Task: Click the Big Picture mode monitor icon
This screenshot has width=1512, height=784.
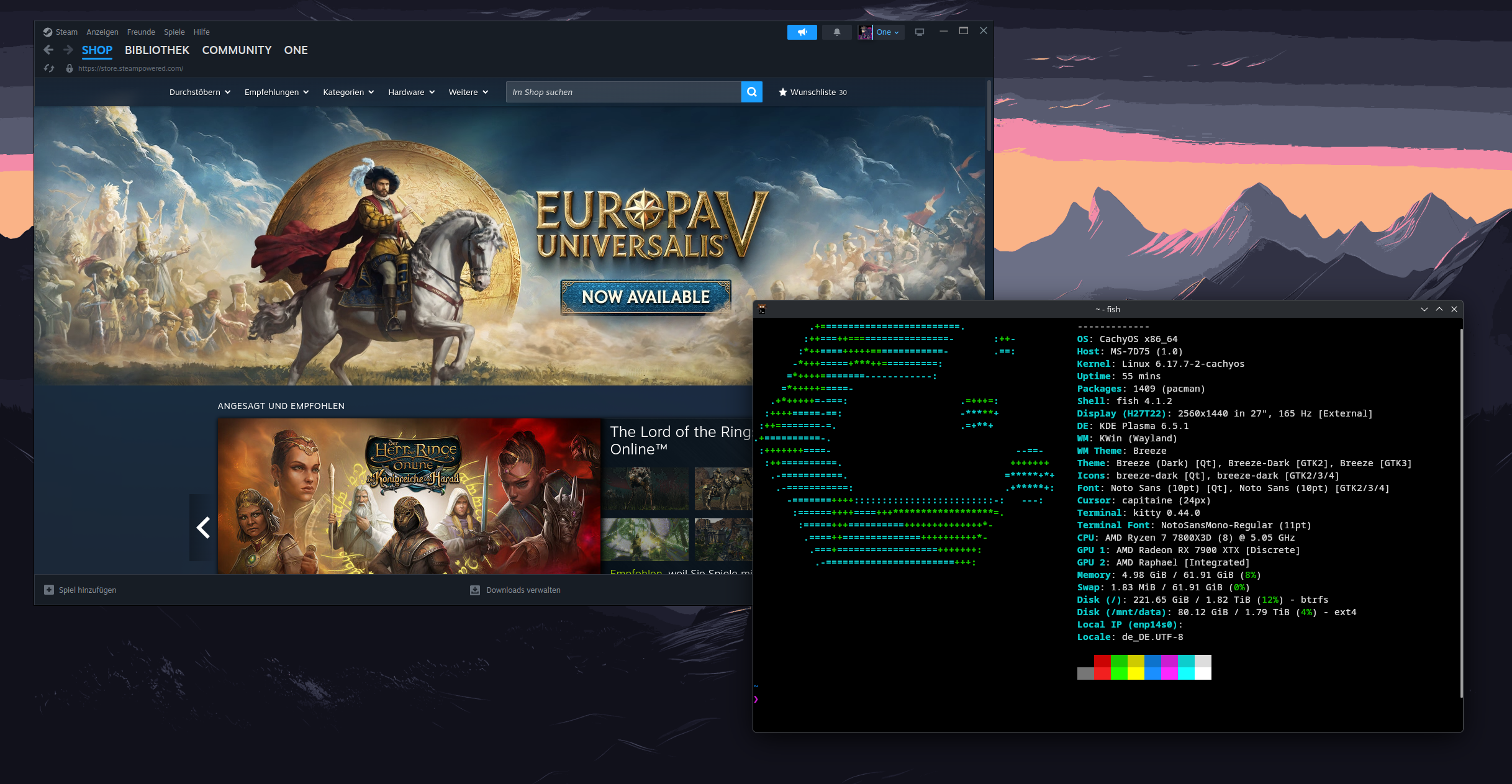Action: (x=919, y=32)
